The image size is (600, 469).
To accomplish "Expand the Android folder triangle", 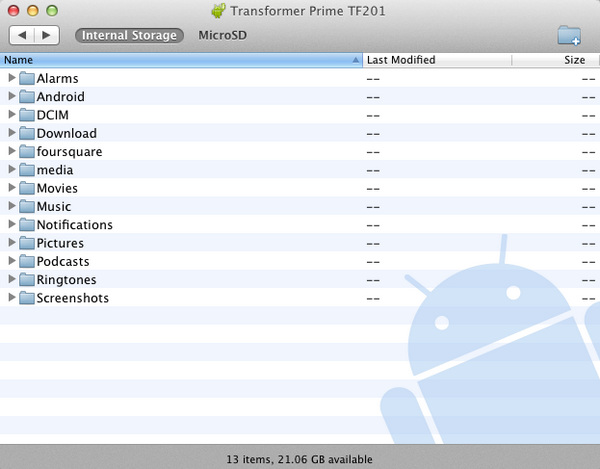I will pos(12,96).
